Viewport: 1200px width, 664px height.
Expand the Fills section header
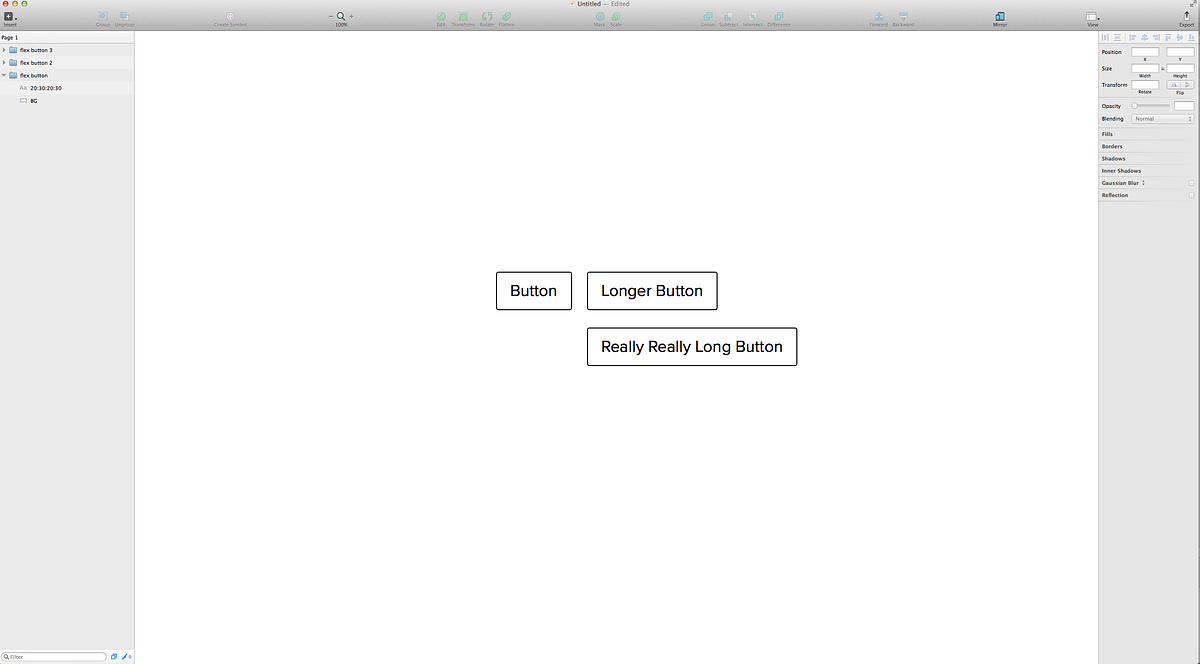pyautogui.click(x=1106, y=133)
